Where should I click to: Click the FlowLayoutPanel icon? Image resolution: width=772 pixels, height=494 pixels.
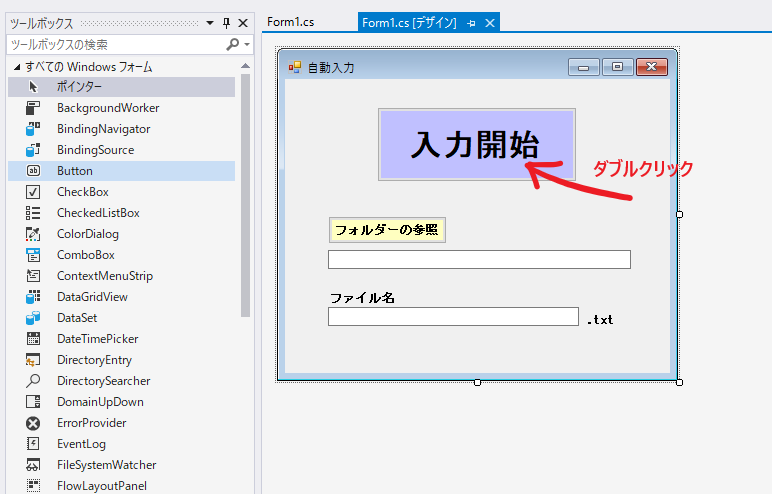[x=33, y=486]
